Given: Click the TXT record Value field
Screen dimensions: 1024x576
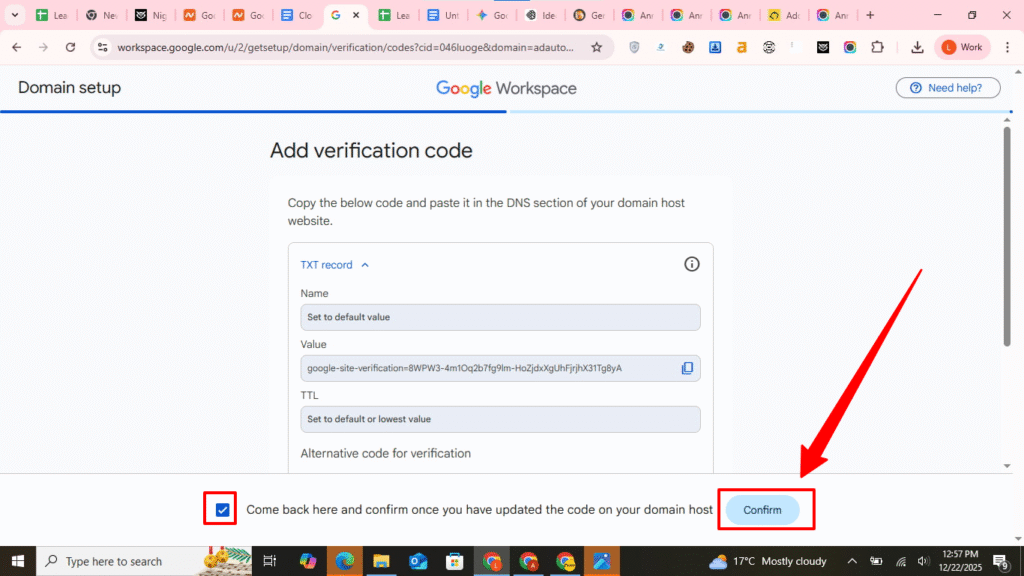Looking at the screenshot, I should [x=490, y=368].
